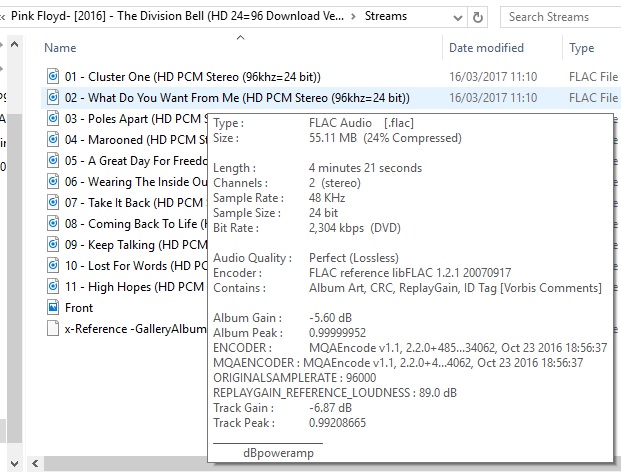Screen dimensions: 621x473
Task: Click the FLAC icon for 02 - What Do You Want From Me
Action: click(53, 97)
